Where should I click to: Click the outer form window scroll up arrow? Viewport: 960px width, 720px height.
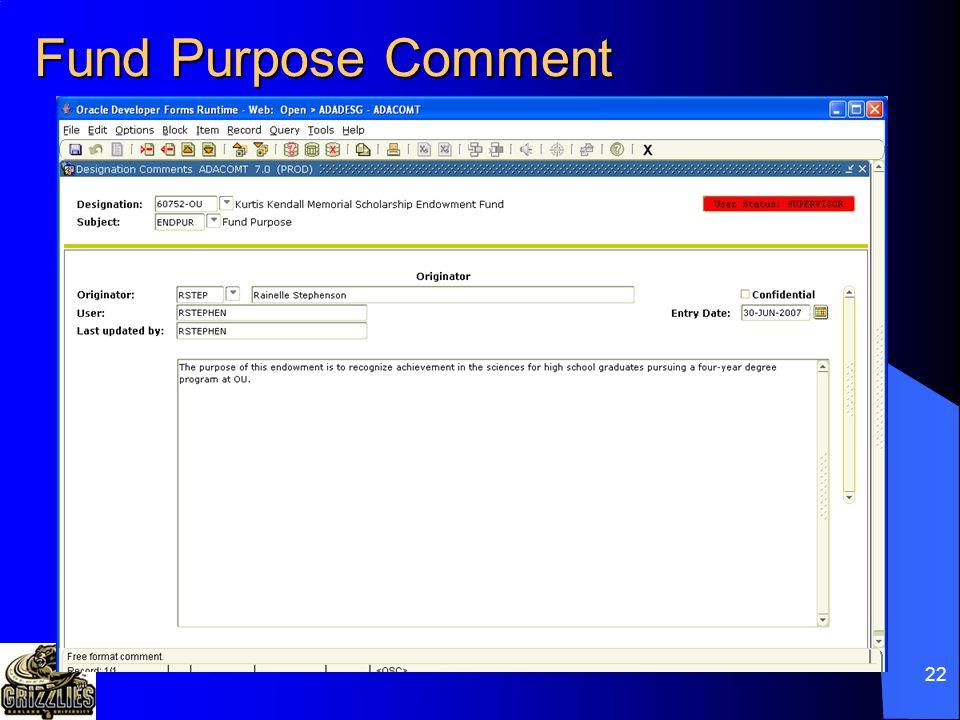(x=879, y=167)
